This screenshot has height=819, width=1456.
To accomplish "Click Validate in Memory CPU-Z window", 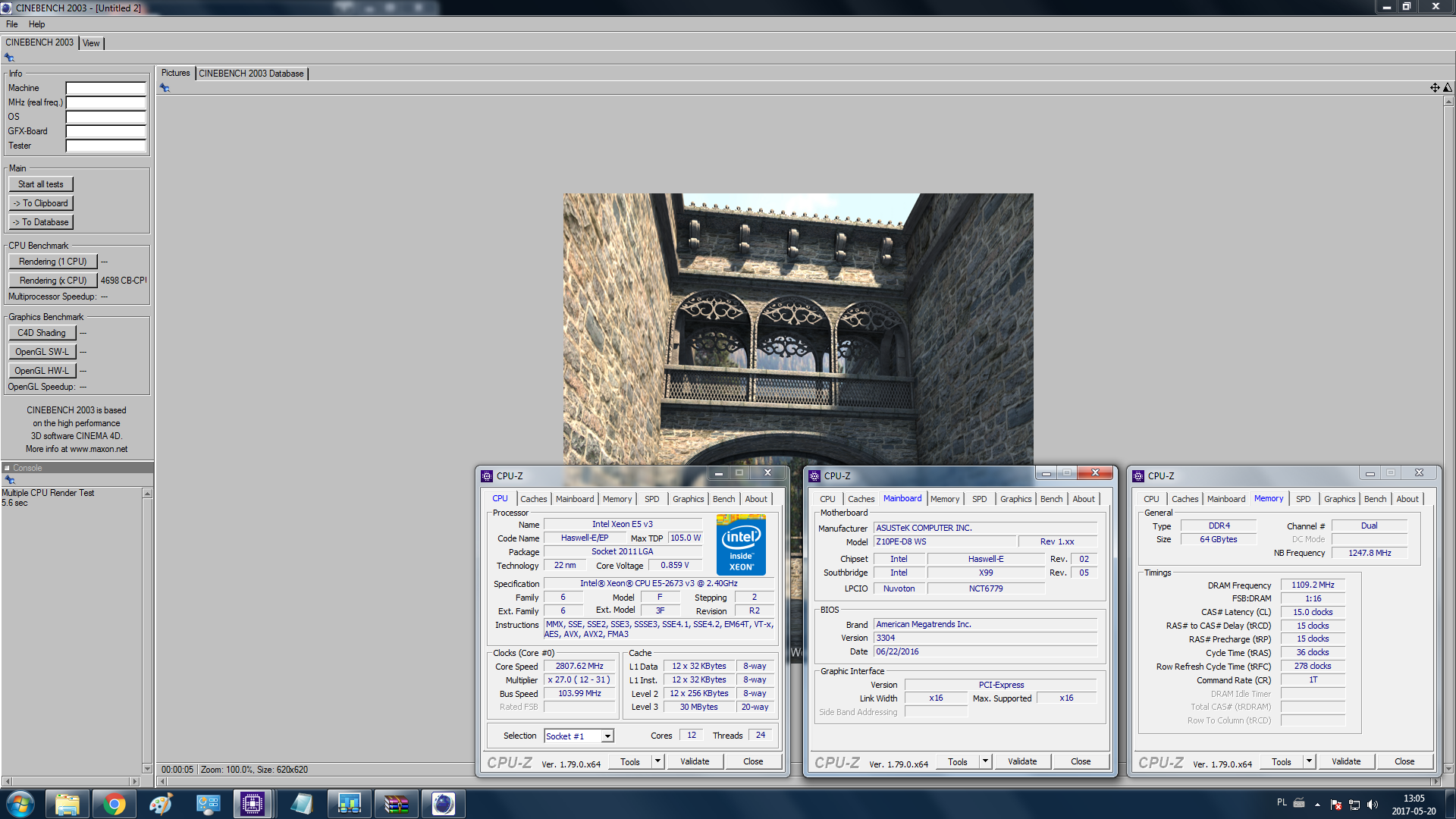I will tap(1346, 761).
